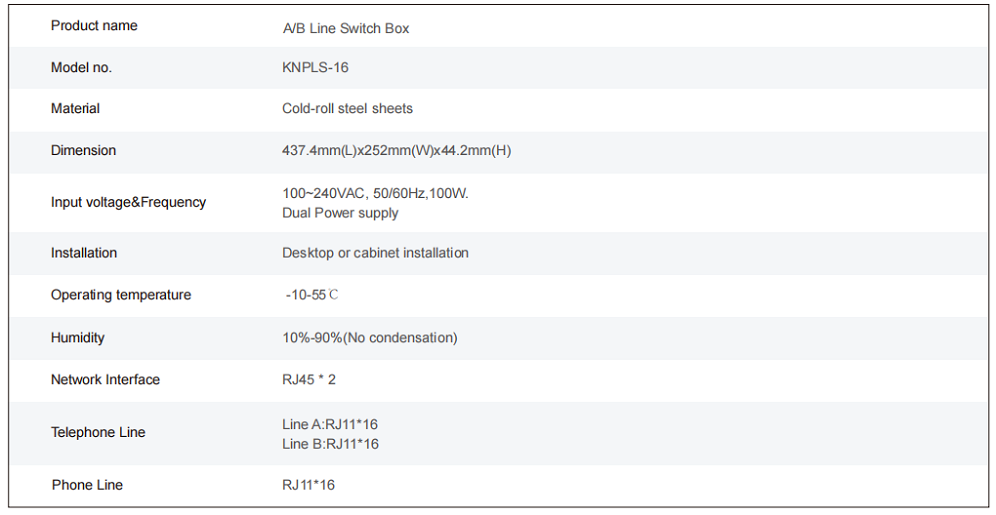This screenshot has width=996, height=515.
Task: Click the "Input voltage&Frequency" label
Action: coord(128,202)
